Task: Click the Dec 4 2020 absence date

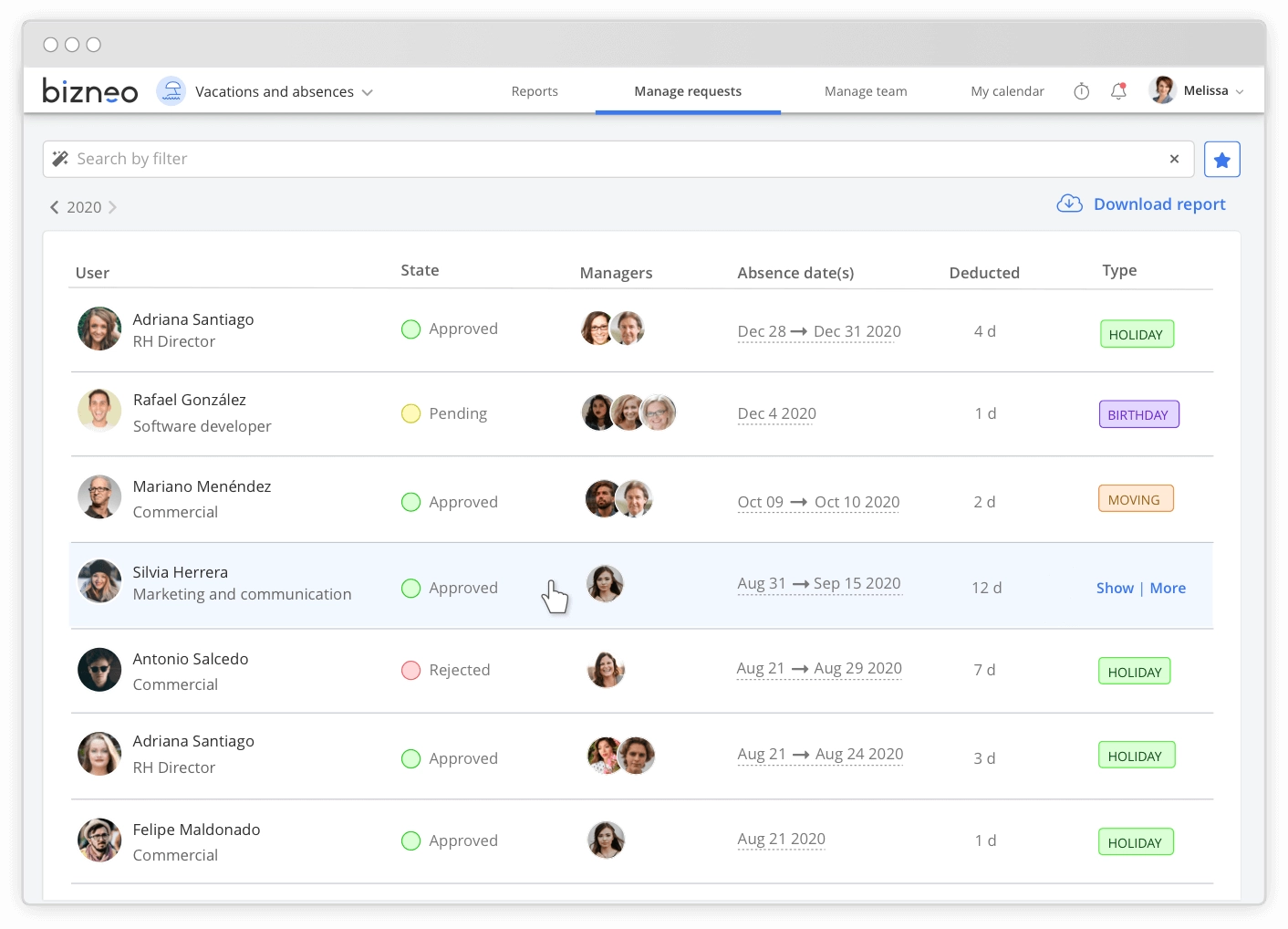Action: (776, 413)
